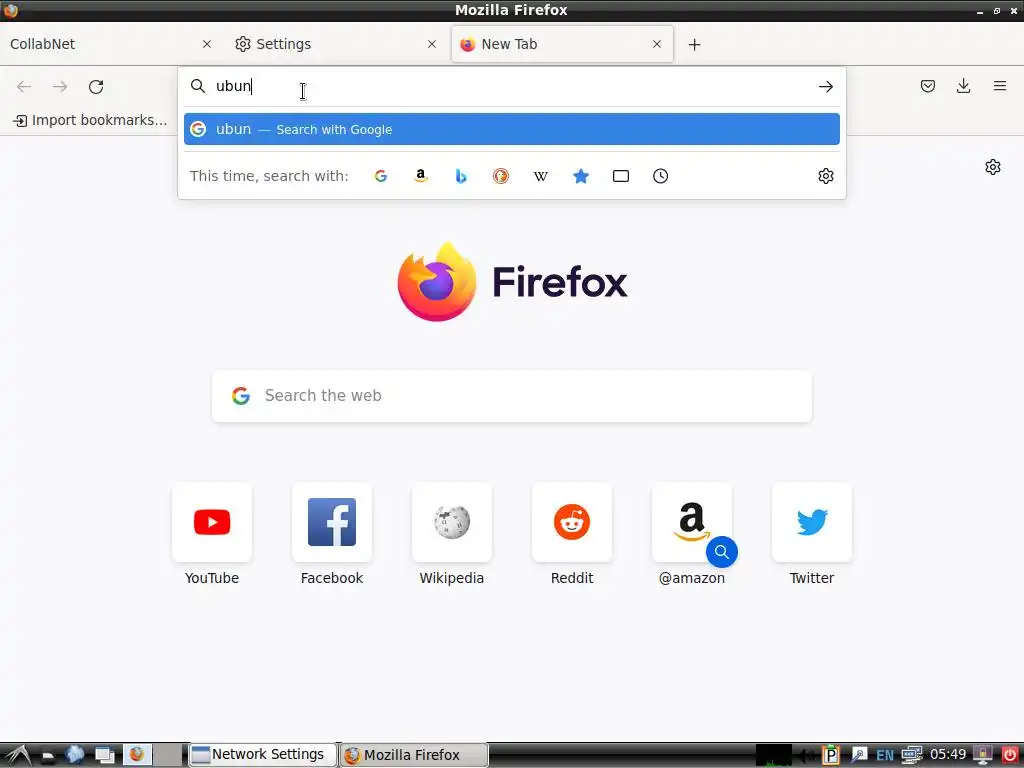Search open tabs using the tabs icon

coord(620,176)
